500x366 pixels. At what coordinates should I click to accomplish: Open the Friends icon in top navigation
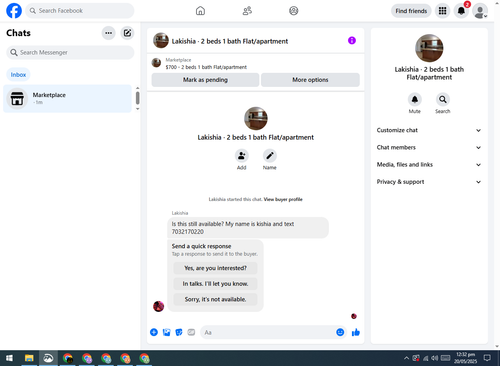click(x=247, y=11)
